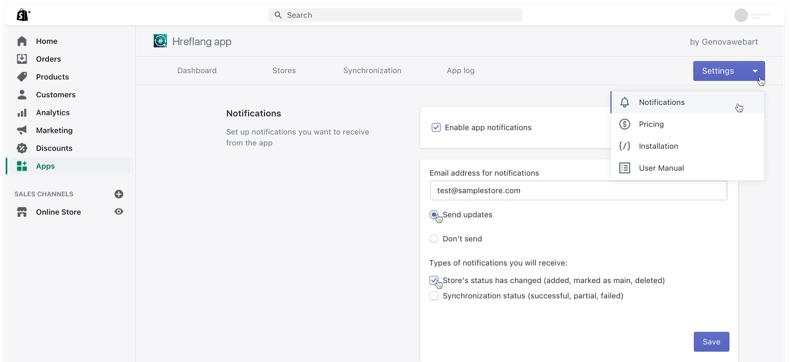
Task: Open the App log tab
Action: pyautogui.click(x=460, y=70)
